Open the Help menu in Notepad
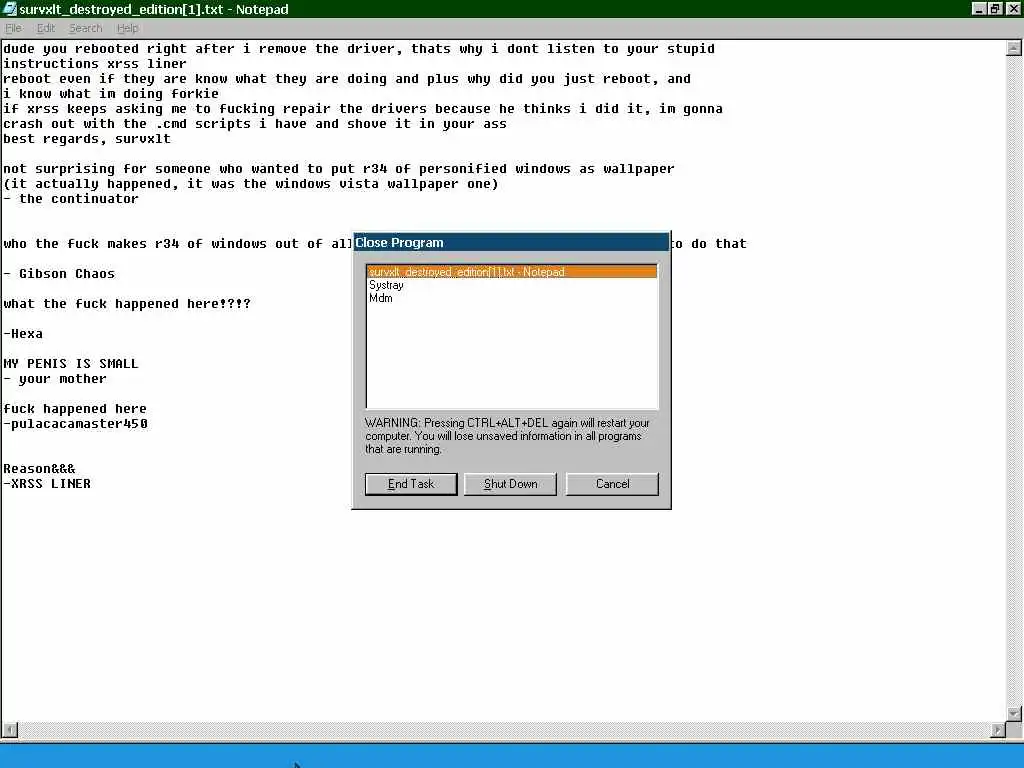The height and width of the screenshot is (768, 1024). [127, 28]
